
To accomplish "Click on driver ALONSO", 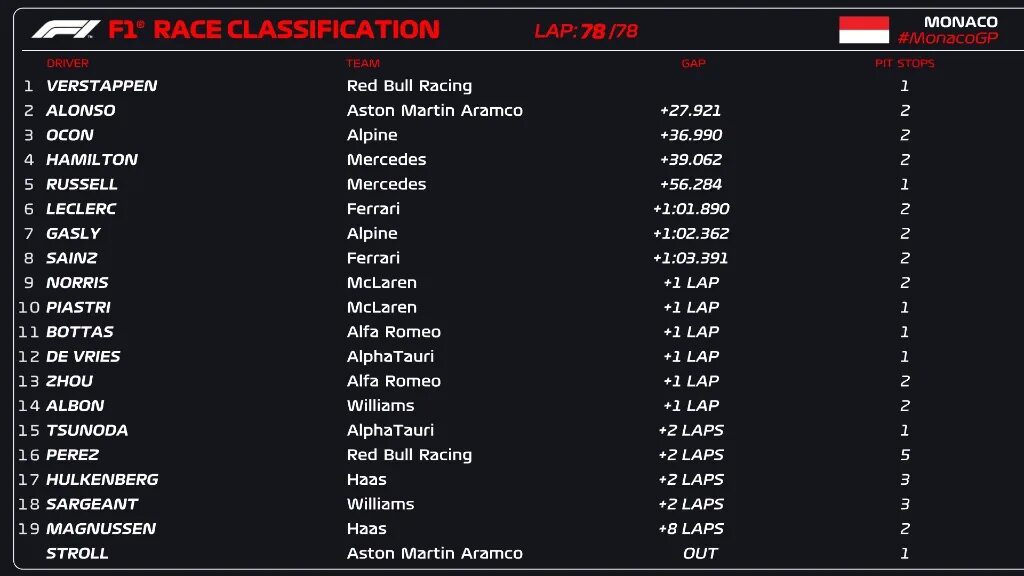I will tap(81, 110).
